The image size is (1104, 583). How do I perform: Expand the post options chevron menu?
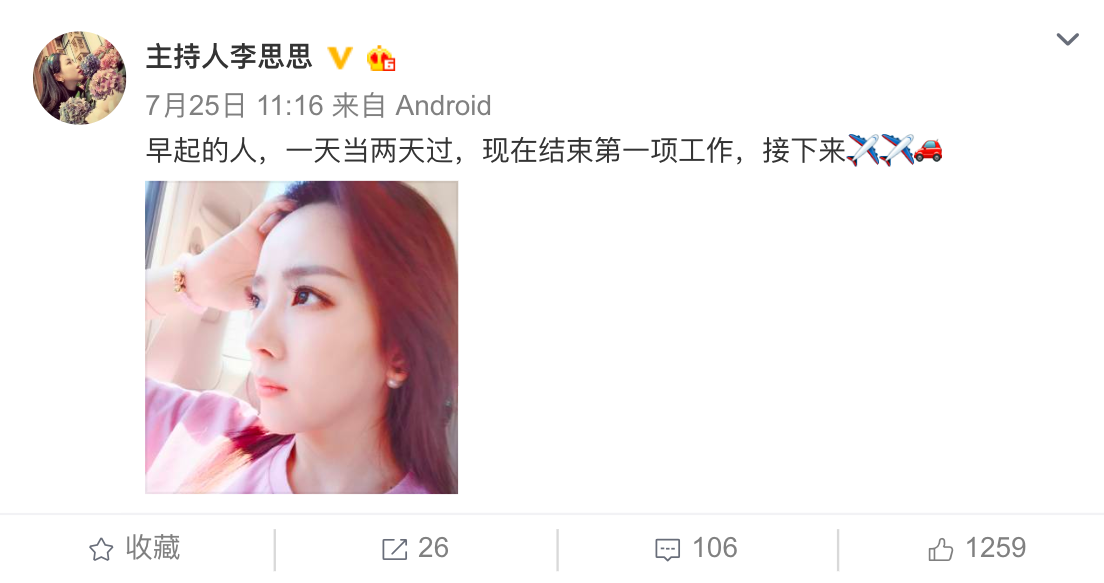[x=1067, y=39]
